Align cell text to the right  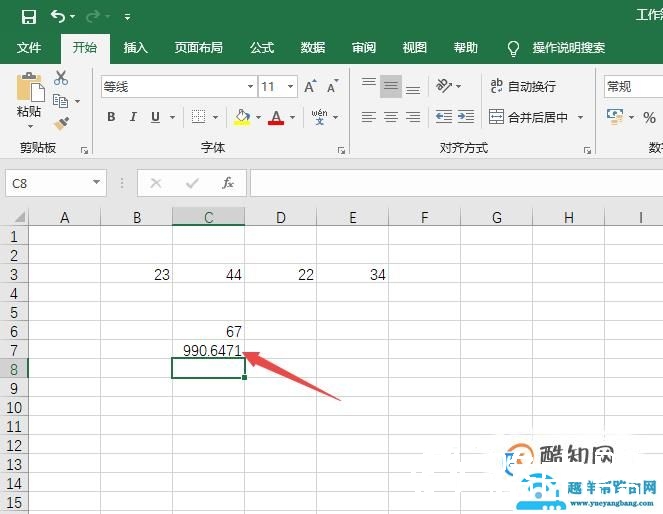(413, 117)
